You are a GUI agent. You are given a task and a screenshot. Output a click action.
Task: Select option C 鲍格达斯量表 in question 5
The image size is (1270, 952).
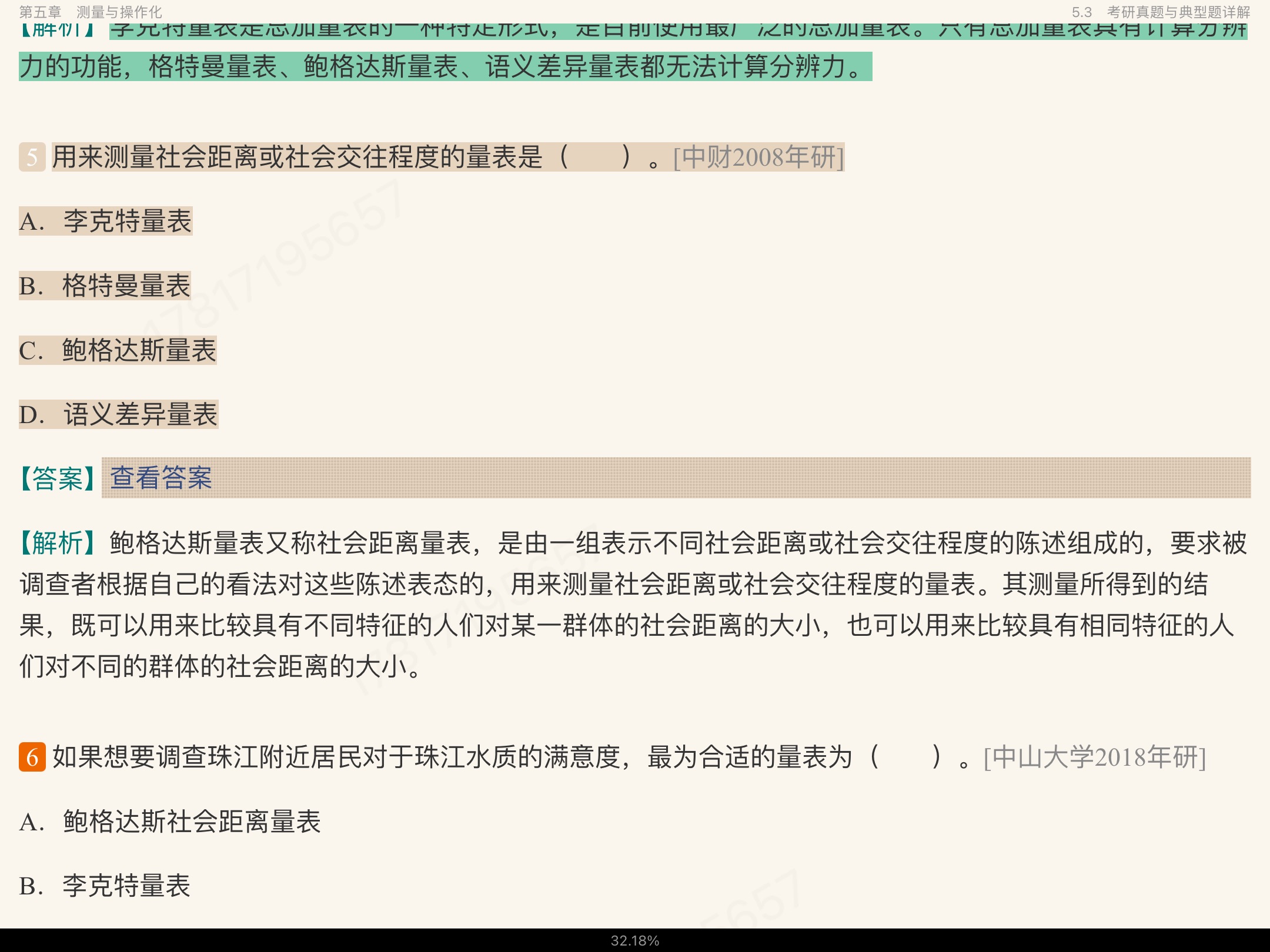pos(118,351)
